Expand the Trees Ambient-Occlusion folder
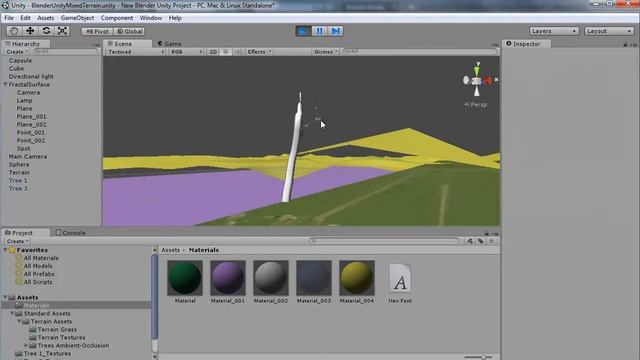The width and height of the screenshot is (640, 360). coord(26,345)
